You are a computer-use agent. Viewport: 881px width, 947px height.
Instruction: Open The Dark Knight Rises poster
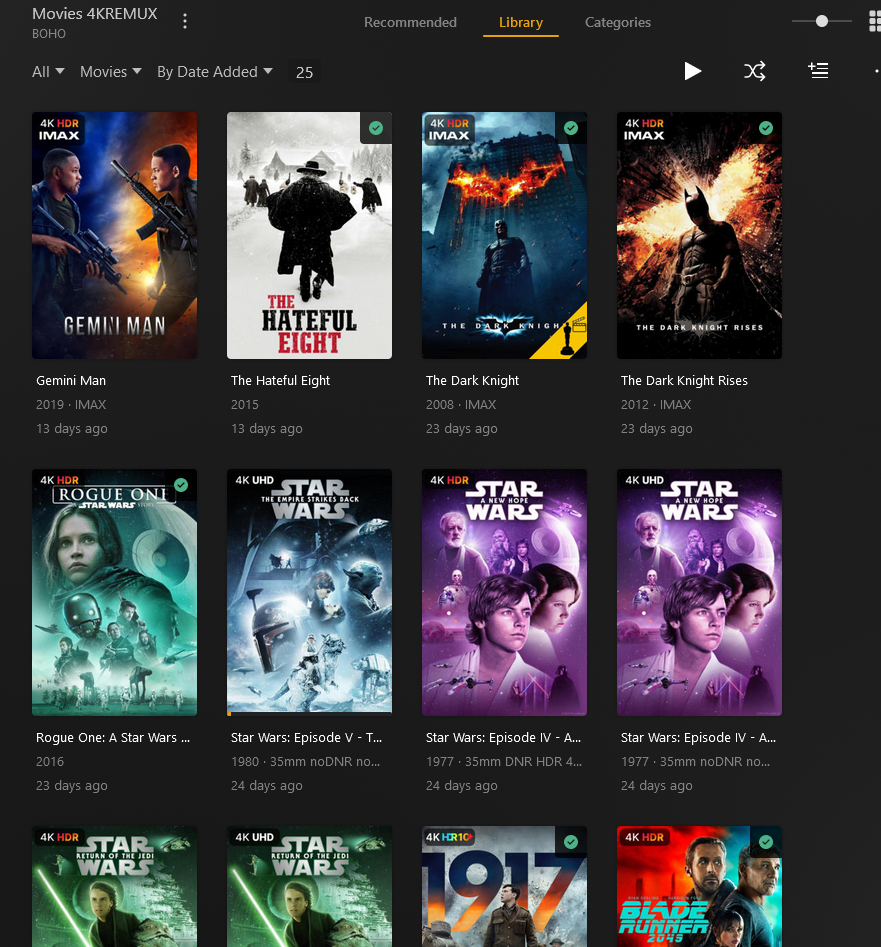[x=699, y=236]
